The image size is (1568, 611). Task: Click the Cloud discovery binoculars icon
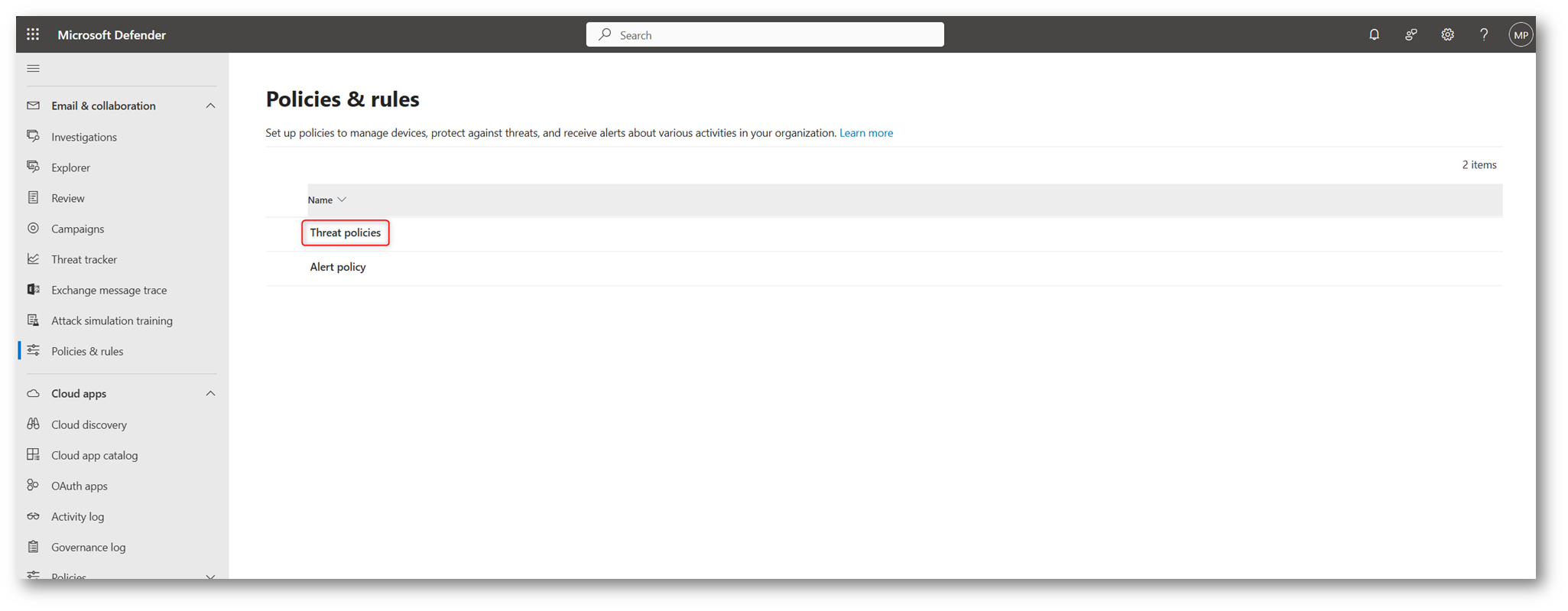33,424
